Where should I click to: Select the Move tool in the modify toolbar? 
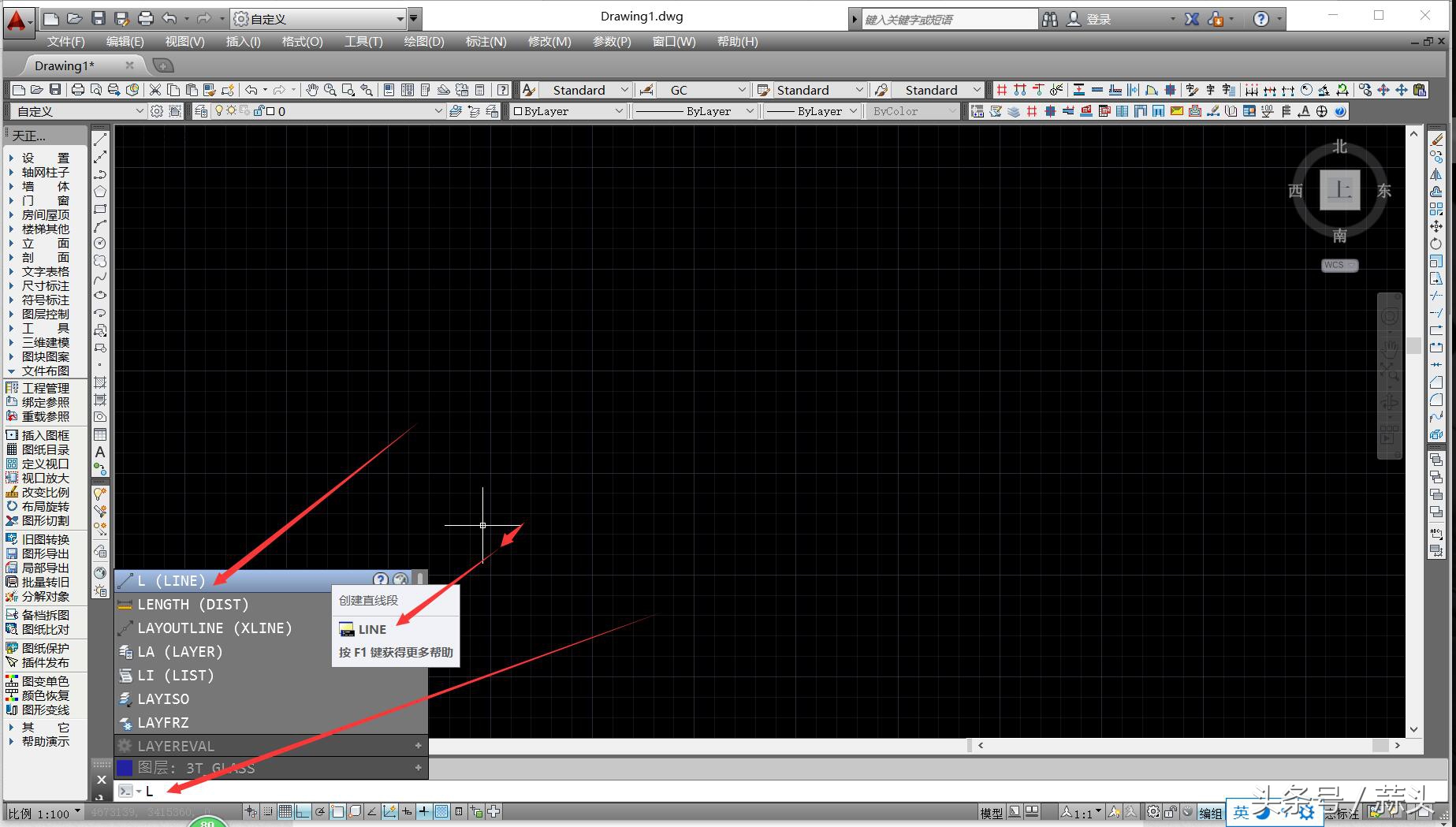[x=1436, y=226]
